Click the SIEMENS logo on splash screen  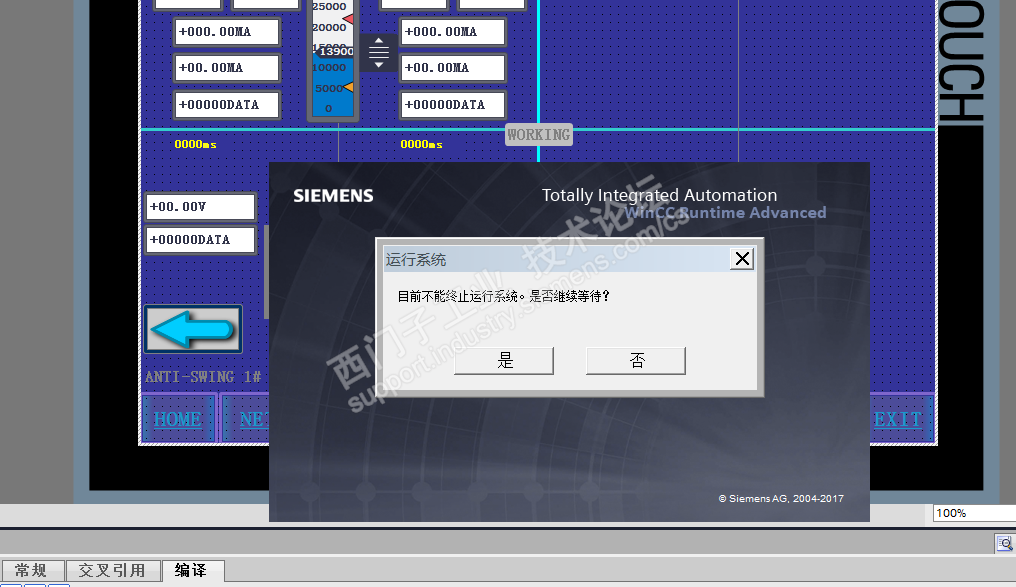333,196
